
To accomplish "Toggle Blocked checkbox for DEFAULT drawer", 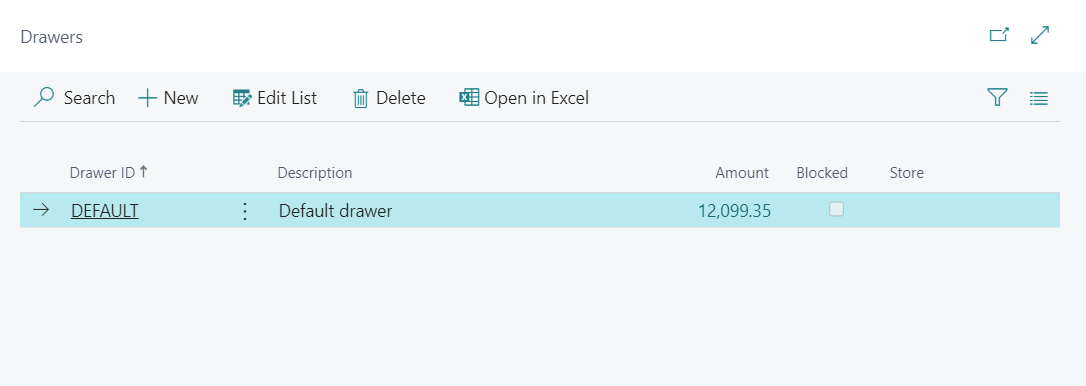I will (x=836, y=209).
